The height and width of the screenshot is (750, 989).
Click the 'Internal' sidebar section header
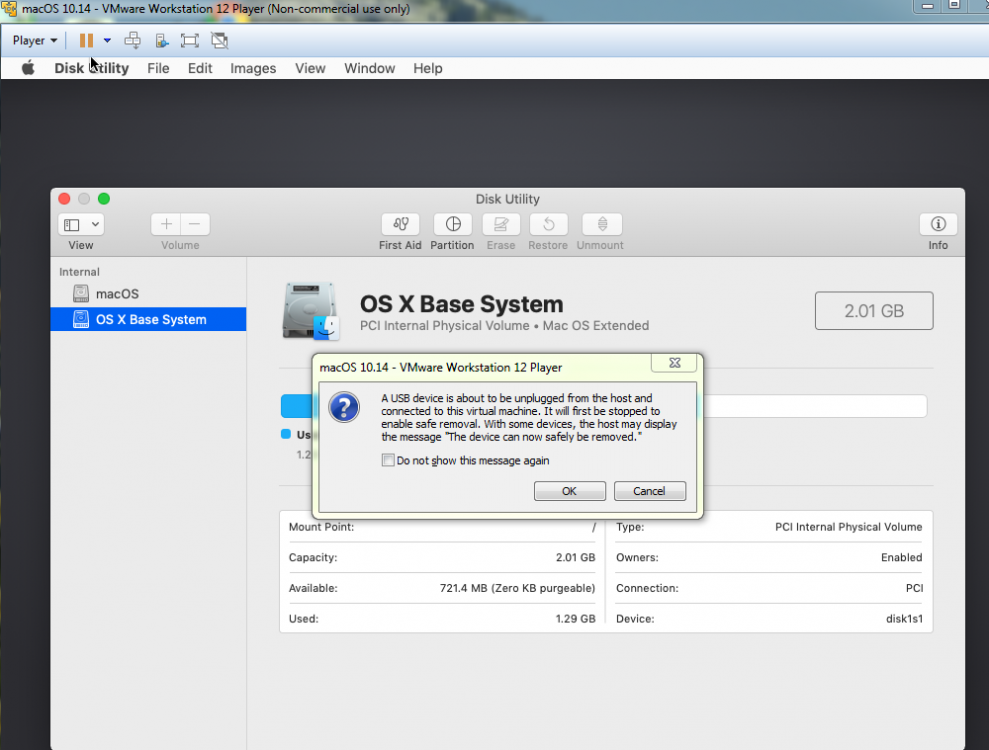pyautogui.click(x=79, y=272)
